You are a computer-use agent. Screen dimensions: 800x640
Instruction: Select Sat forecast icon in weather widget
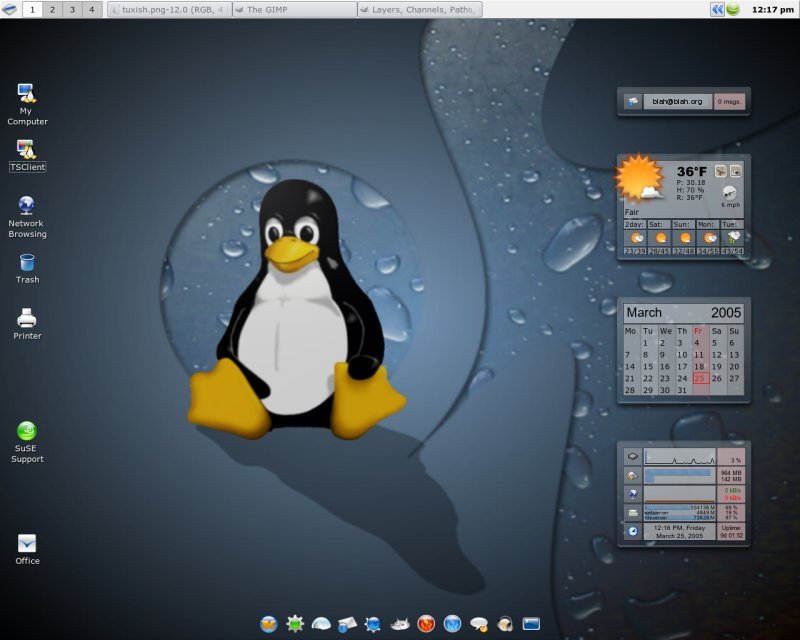pyautogui.click(x=660, y=238)
